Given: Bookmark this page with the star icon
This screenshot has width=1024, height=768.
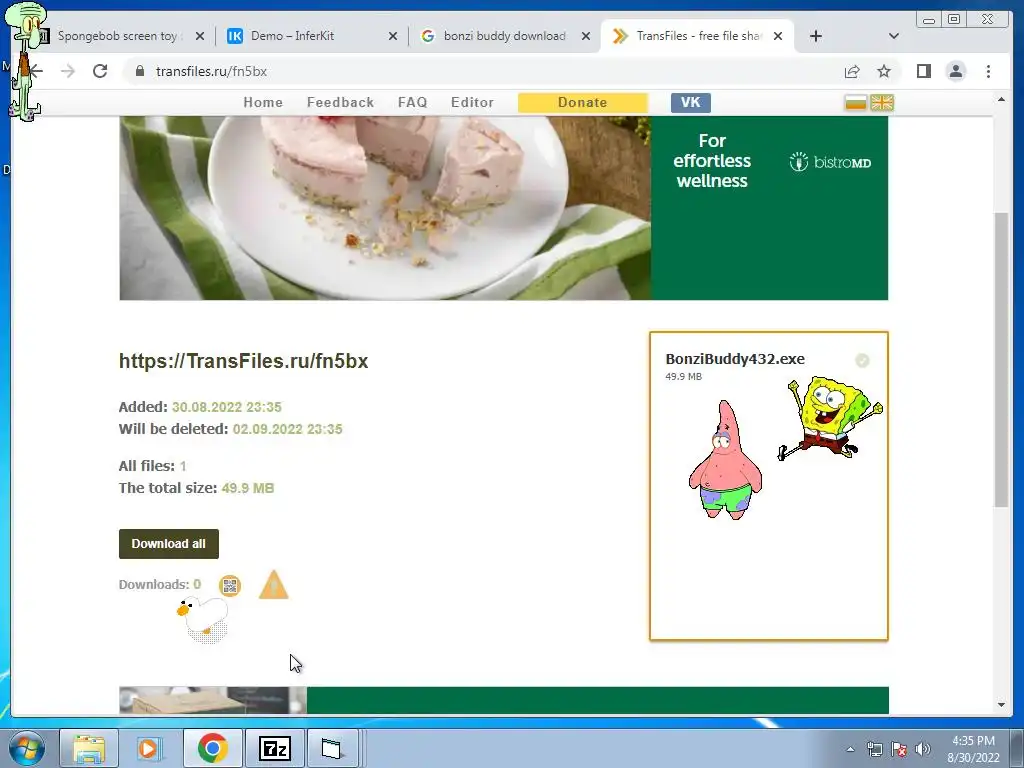Looking at the screenshot, I should 884,71.
